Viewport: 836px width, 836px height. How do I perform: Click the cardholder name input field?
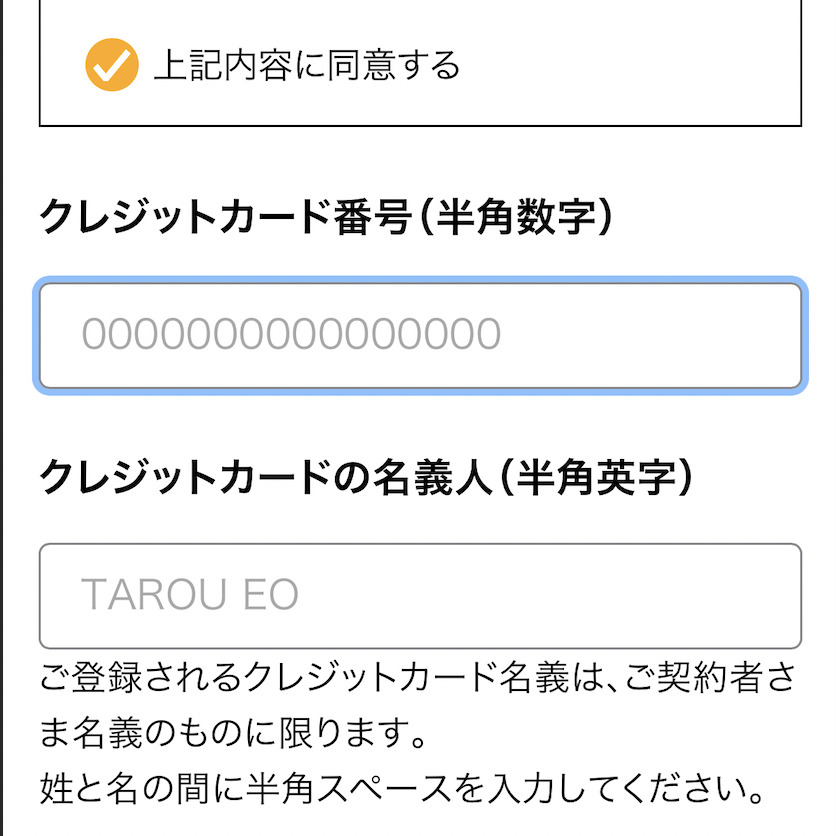point(420,596)
